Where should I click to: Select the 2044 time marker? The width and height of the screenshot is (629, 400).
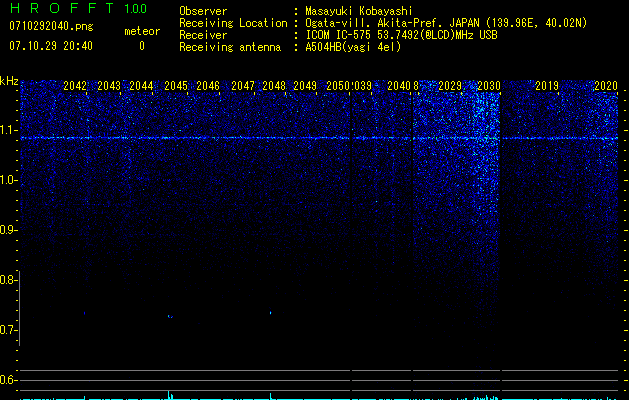coord(141,86)
